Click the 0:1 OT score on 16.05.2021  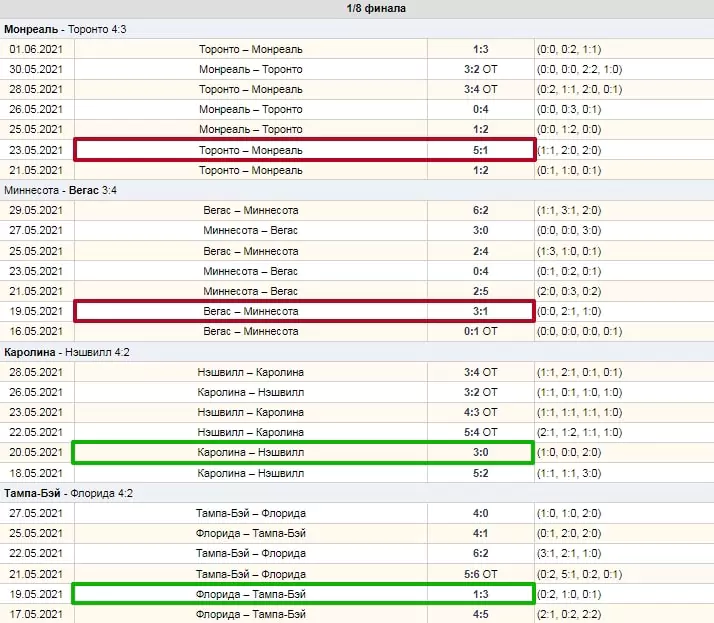pyautogui.click(x=480, y=332)
